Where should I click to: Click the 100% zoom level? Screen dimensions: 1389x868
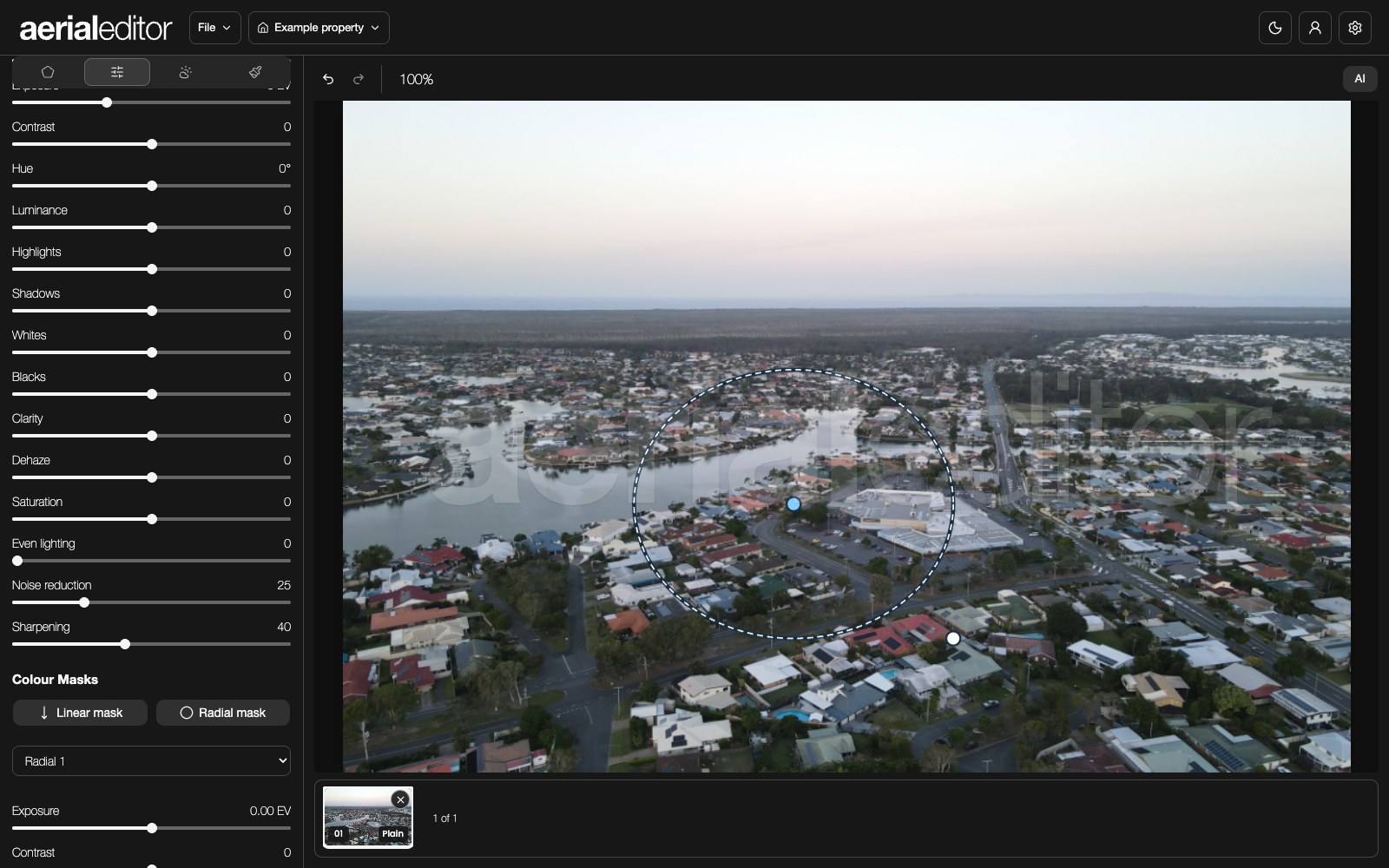416,79
